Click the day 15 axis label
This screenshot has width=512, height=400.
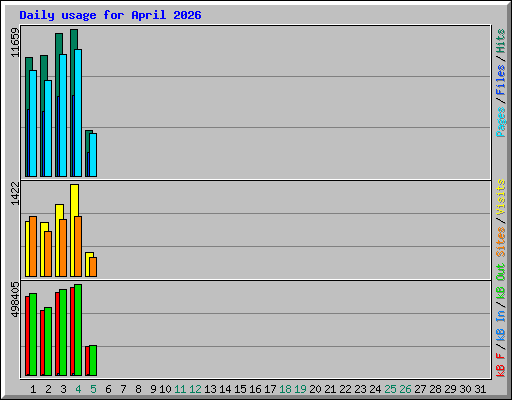(240, 389)
